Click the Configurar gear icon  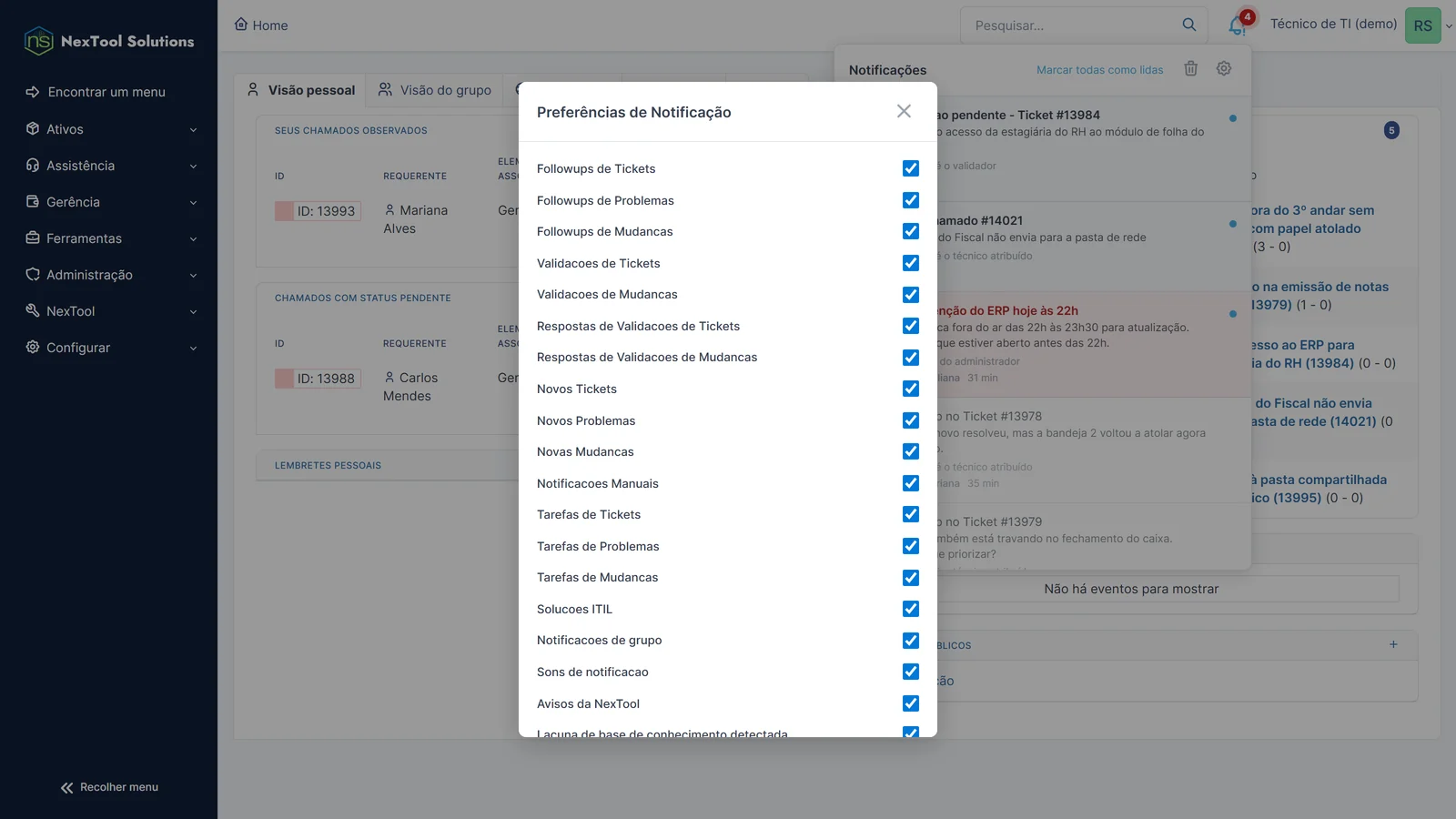tap(33, 347)
